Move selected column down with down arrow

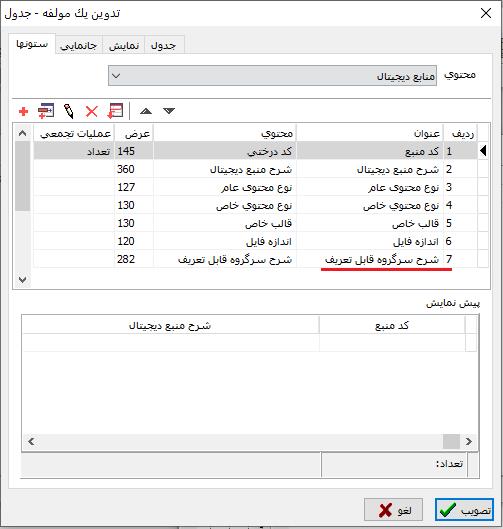(169, 111)
